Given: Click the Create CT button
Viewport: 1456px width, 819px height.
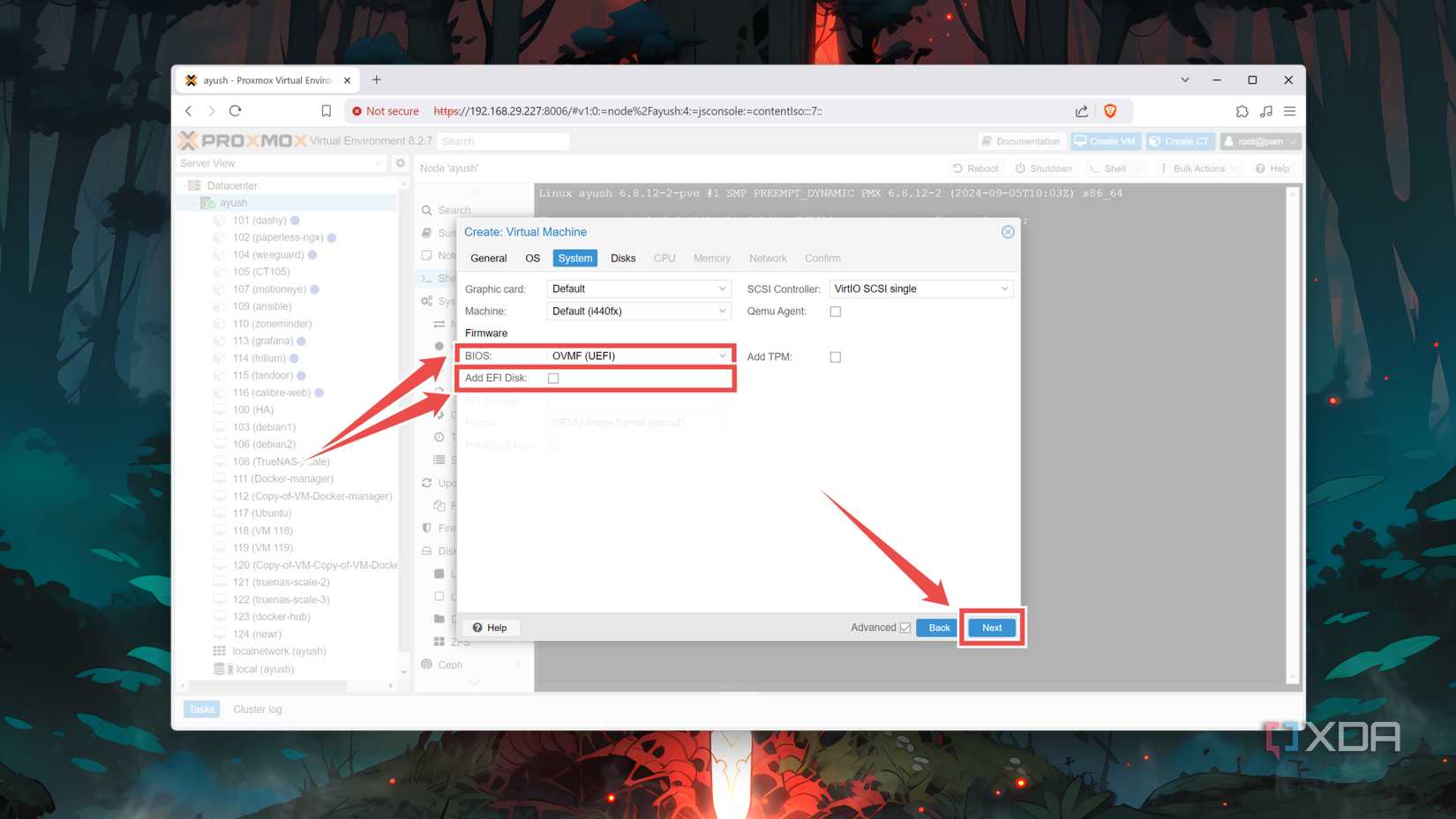Looking at the screenshot, I should tap(1180, 141).
